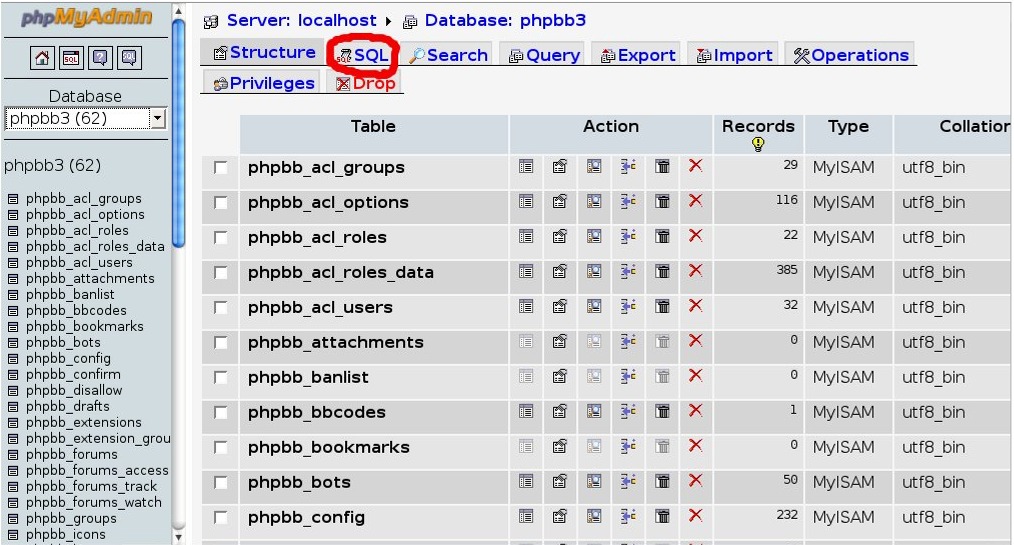Switch to the Structure tab
The image size is (1014, 545).
click(x=264, y=52)
